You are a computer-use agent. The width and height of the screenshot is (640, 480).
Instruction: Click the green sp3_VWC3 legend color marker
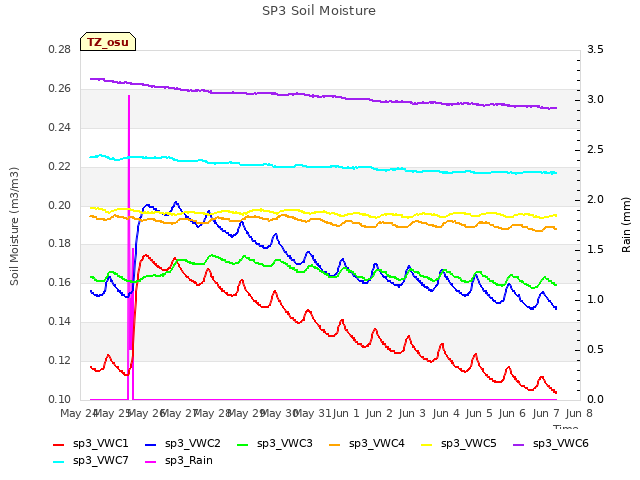point(243,444)
